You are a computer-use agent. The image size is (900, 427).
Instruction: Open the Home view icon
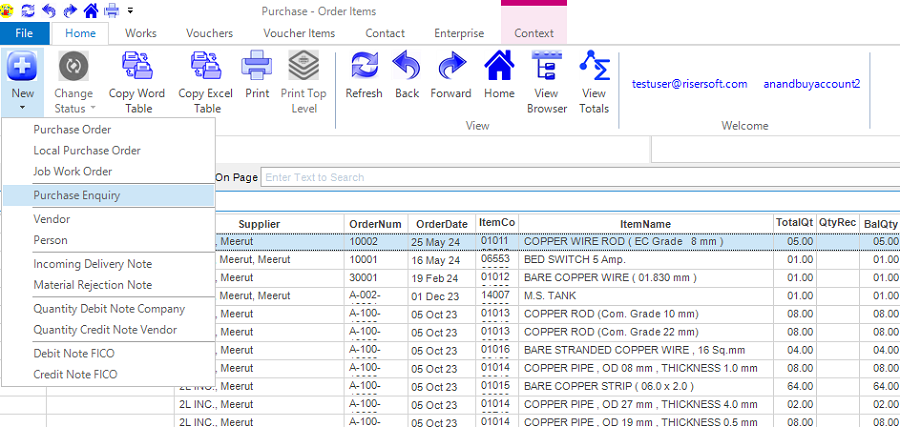[499, 67]
